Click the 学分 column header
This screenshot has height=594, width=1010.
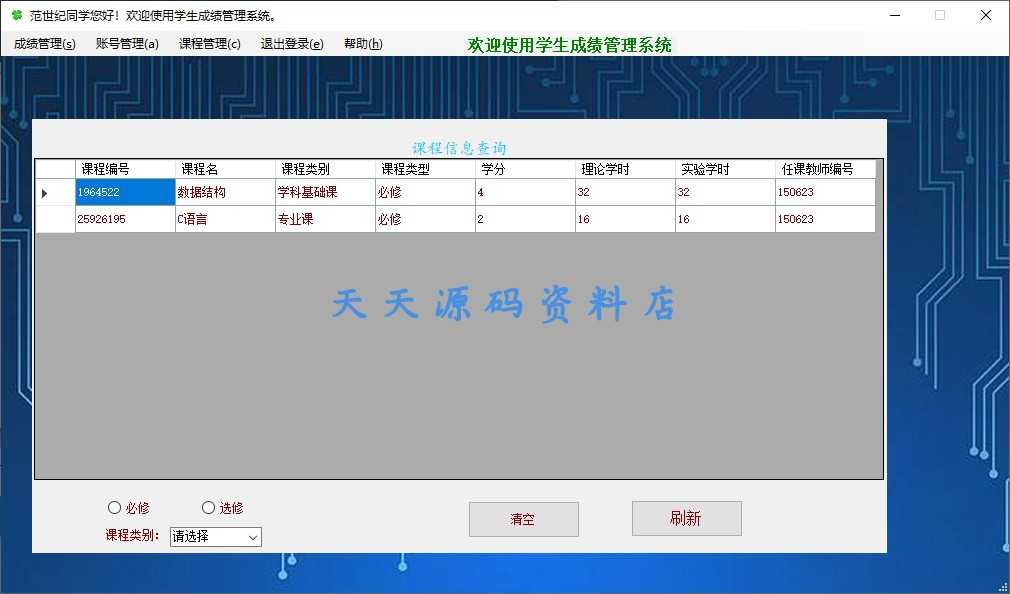(526, 169)
